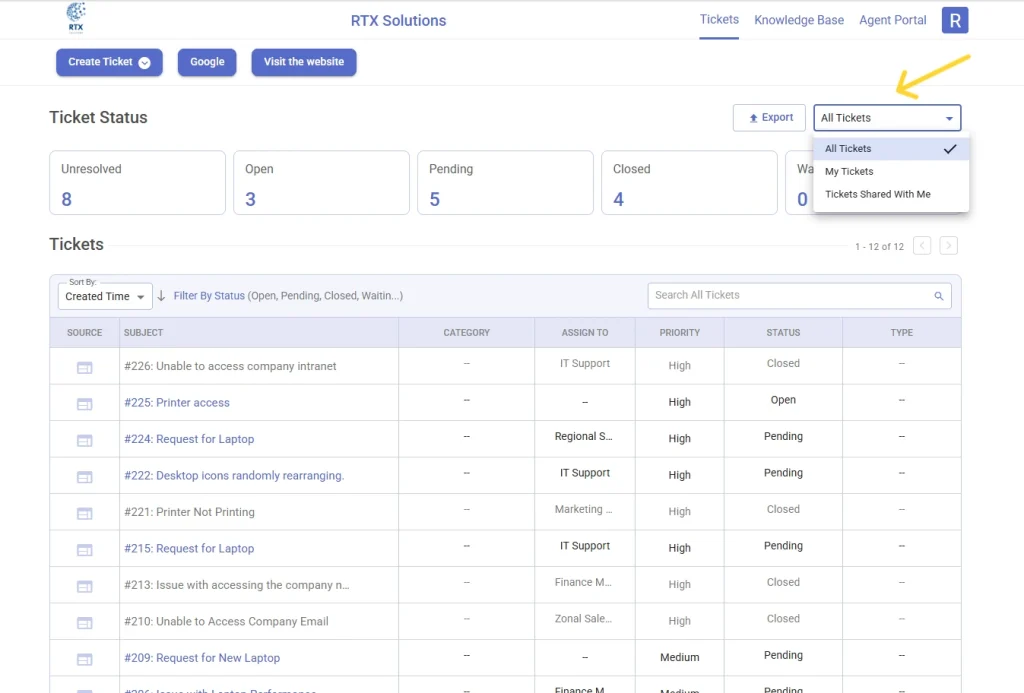Open the R user avatar menu

[x=954, y=20]
